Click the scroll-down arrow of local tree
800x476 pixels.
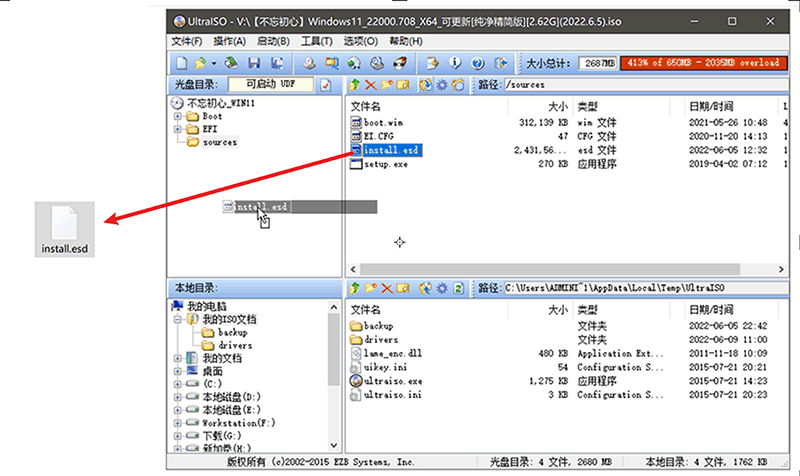[x=334, y=445]
